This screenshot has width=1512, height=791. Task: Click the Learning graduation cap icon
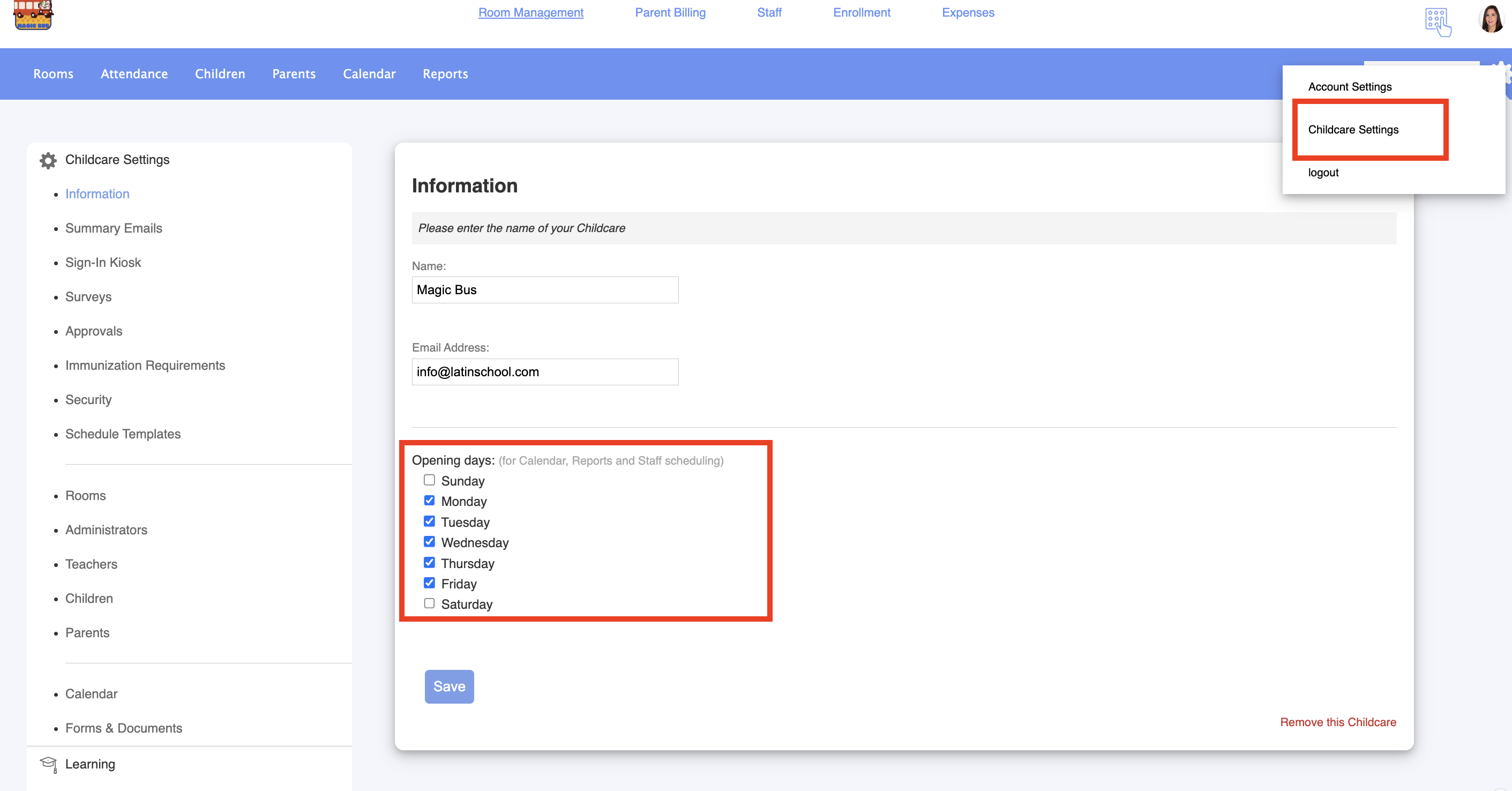(x=48, y=764)
